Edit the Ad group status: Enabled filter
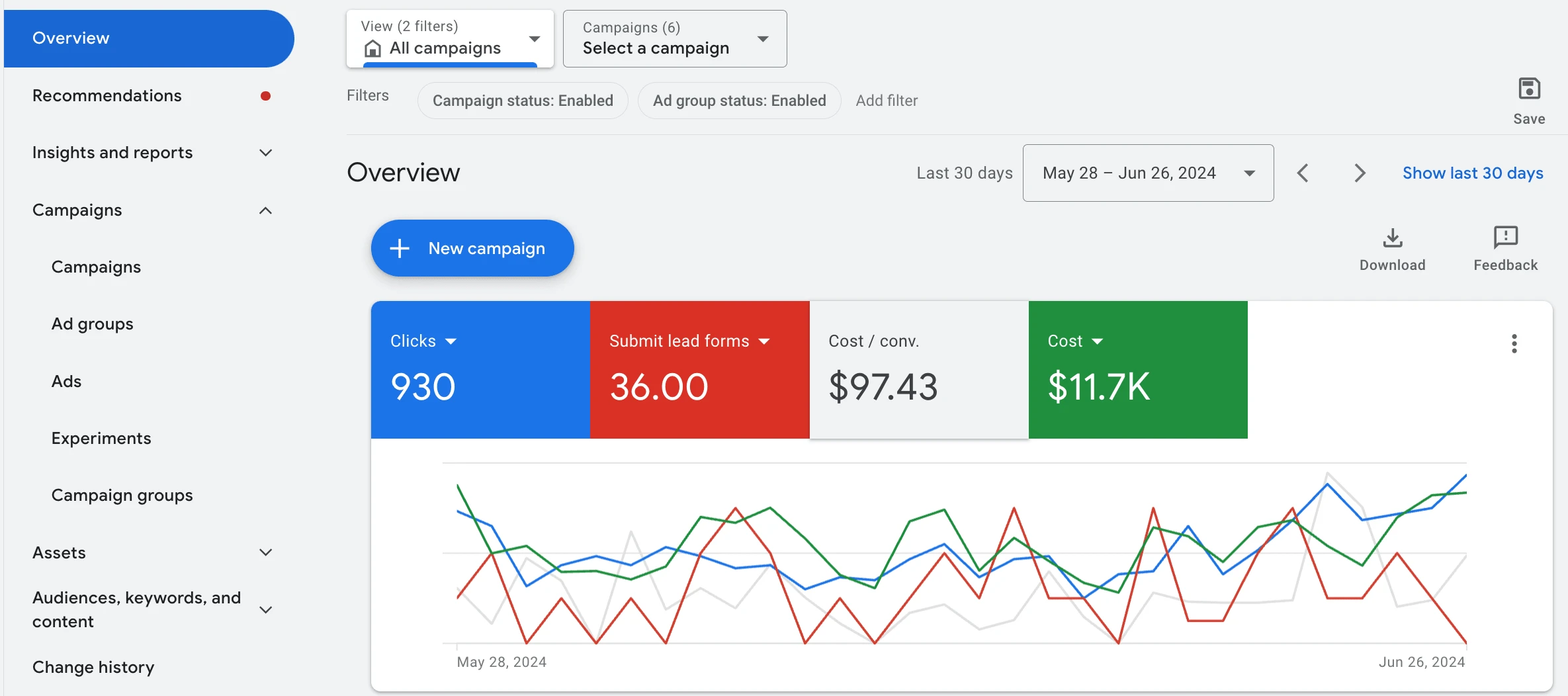The width and height of the screenshot is (1568, 696). pyautogui.click(x=739, y=101)
